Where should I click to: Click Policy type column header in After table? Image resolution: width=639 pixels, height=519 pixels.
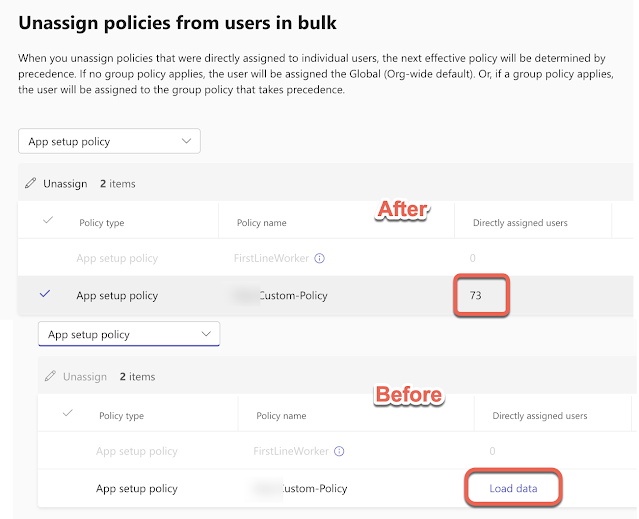[x=101, y=223]
